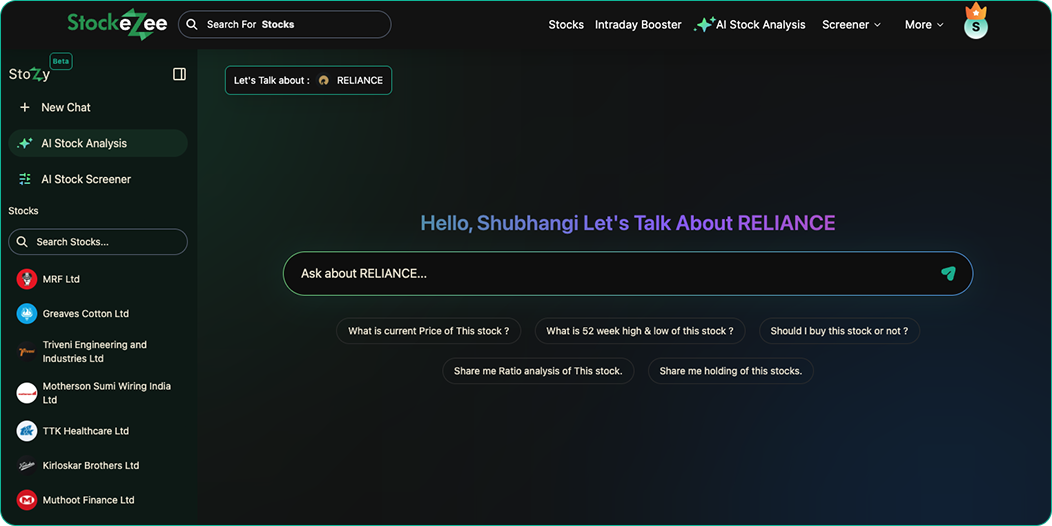Click the 'Beta' badge
This screenshot has height=526, width=1052.
61,61
